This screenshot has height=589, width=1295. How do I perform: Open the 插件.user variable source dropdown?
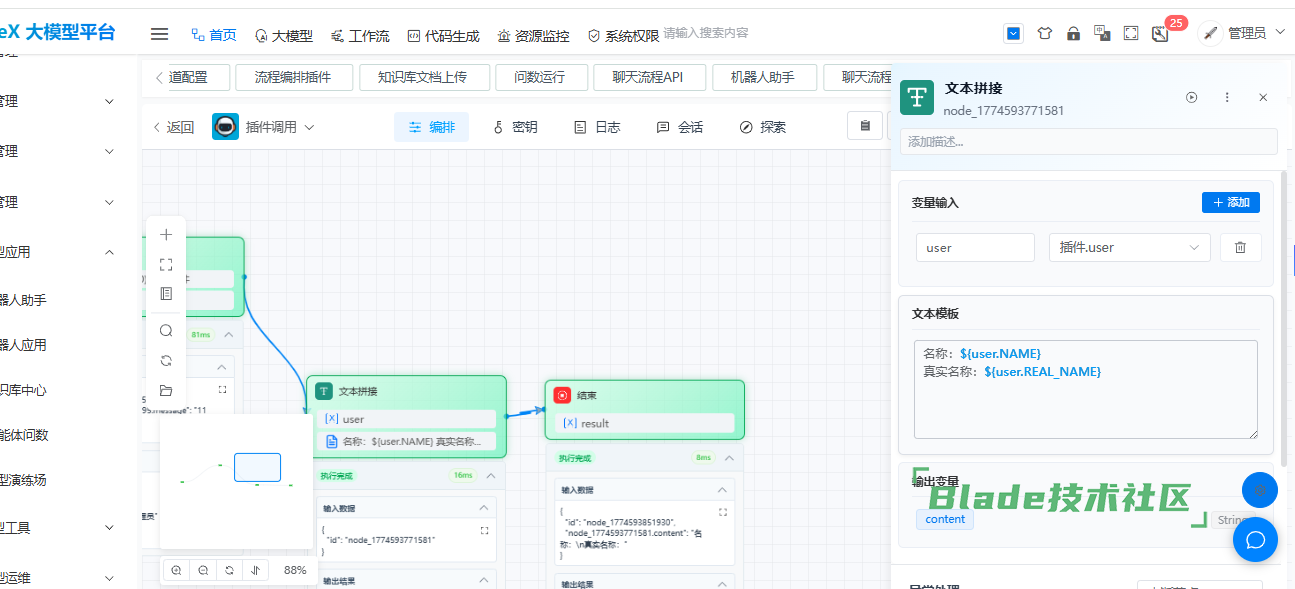pos(1129,247)
